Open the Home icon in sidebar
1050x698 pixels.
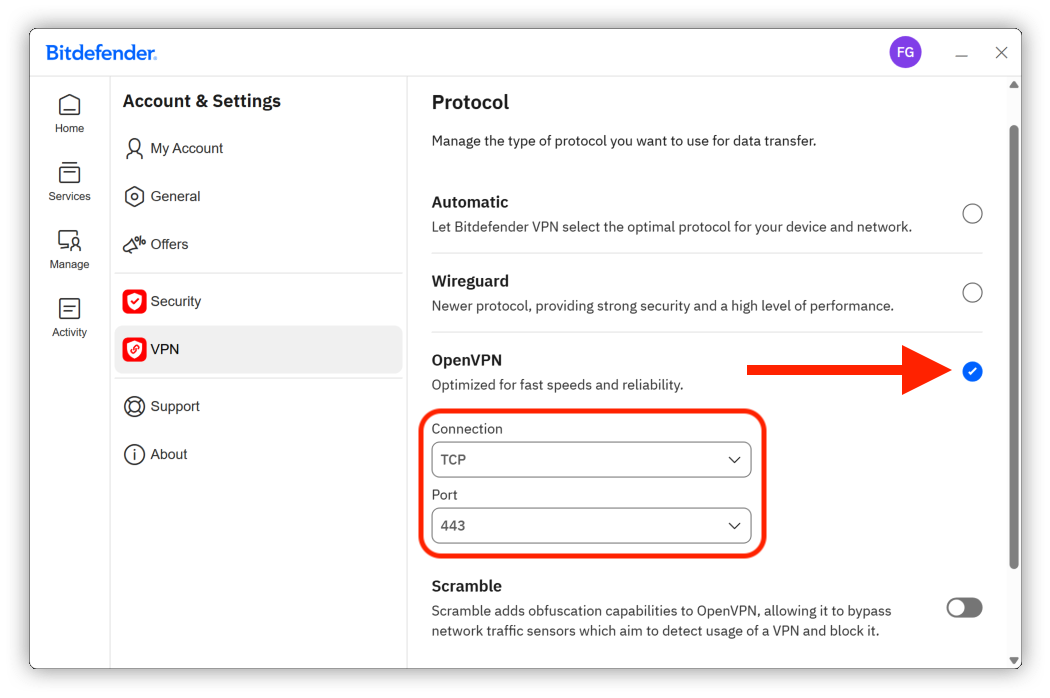[x=69, y=105]
